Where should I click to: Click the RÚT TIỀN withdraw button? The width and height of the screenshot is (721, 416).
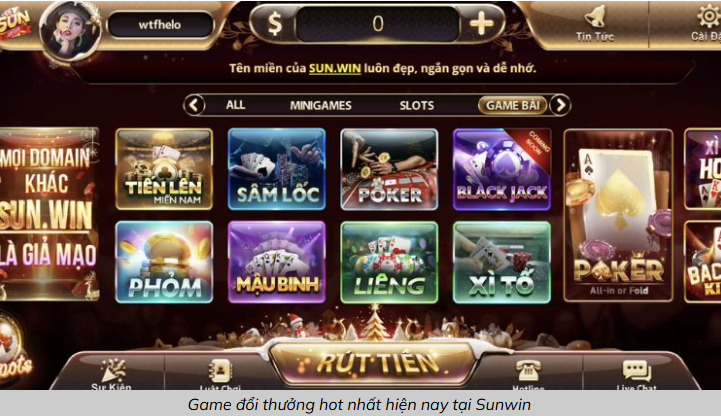pos(377,363)
